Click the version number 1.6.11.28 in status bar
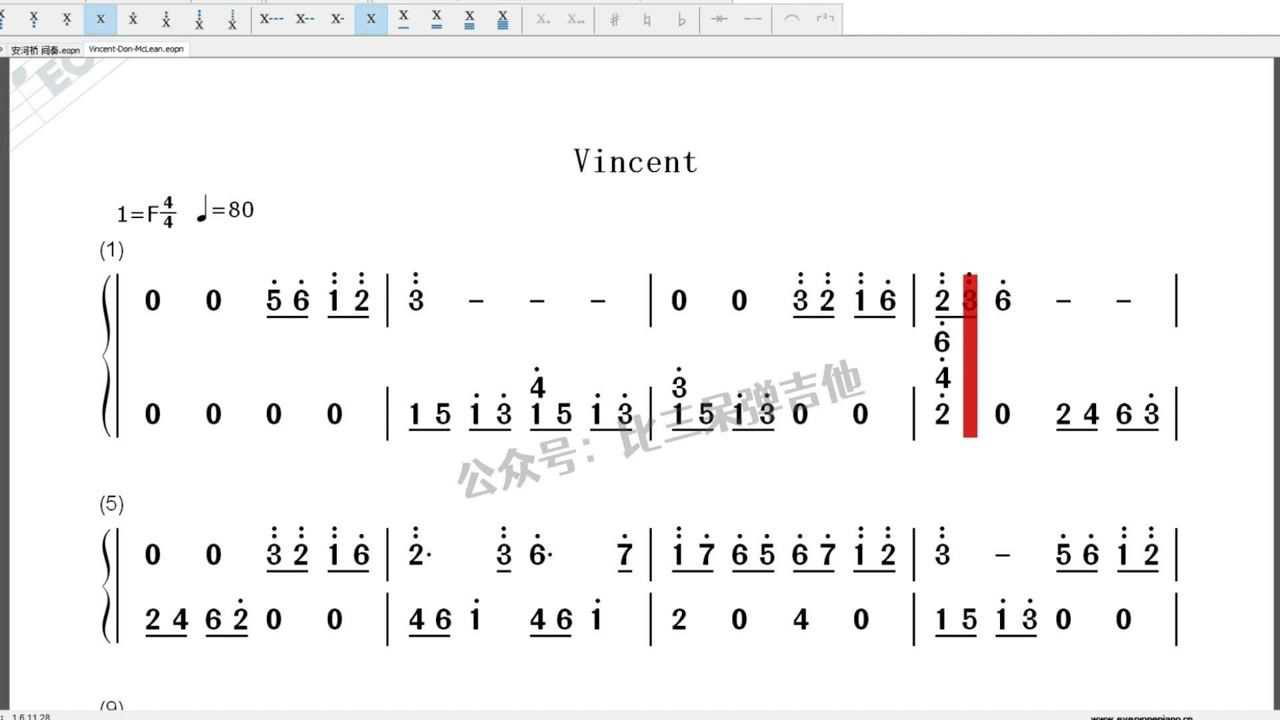This screenshot has height=720, width=1280. coord(32,716)
